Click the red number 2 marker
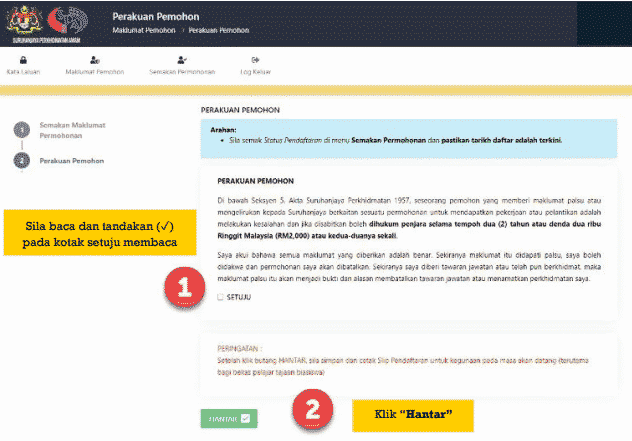This screenshot has height=441, width=632. tap(313, 410)
